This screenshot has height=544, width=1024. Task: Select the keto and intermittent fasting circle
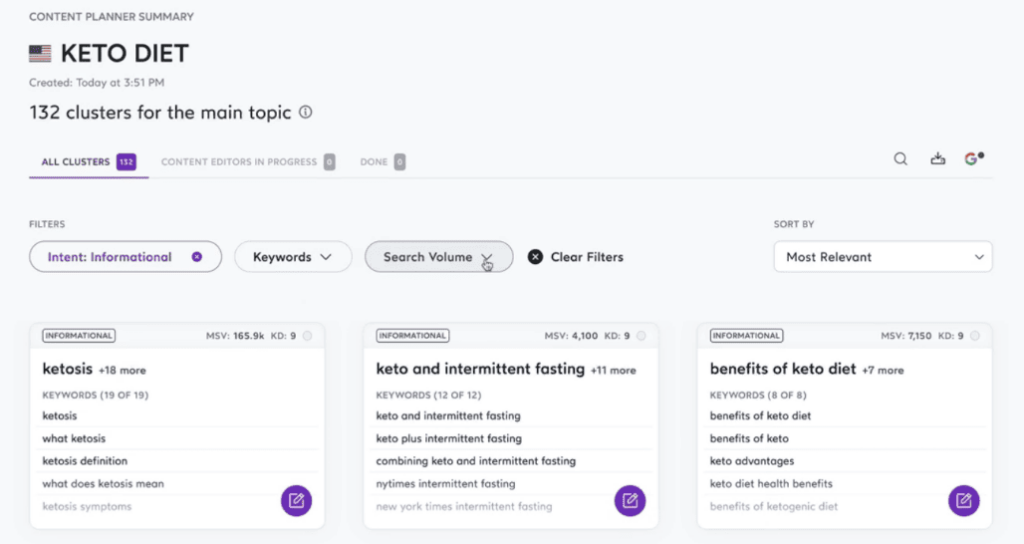[x=641, y=336]
